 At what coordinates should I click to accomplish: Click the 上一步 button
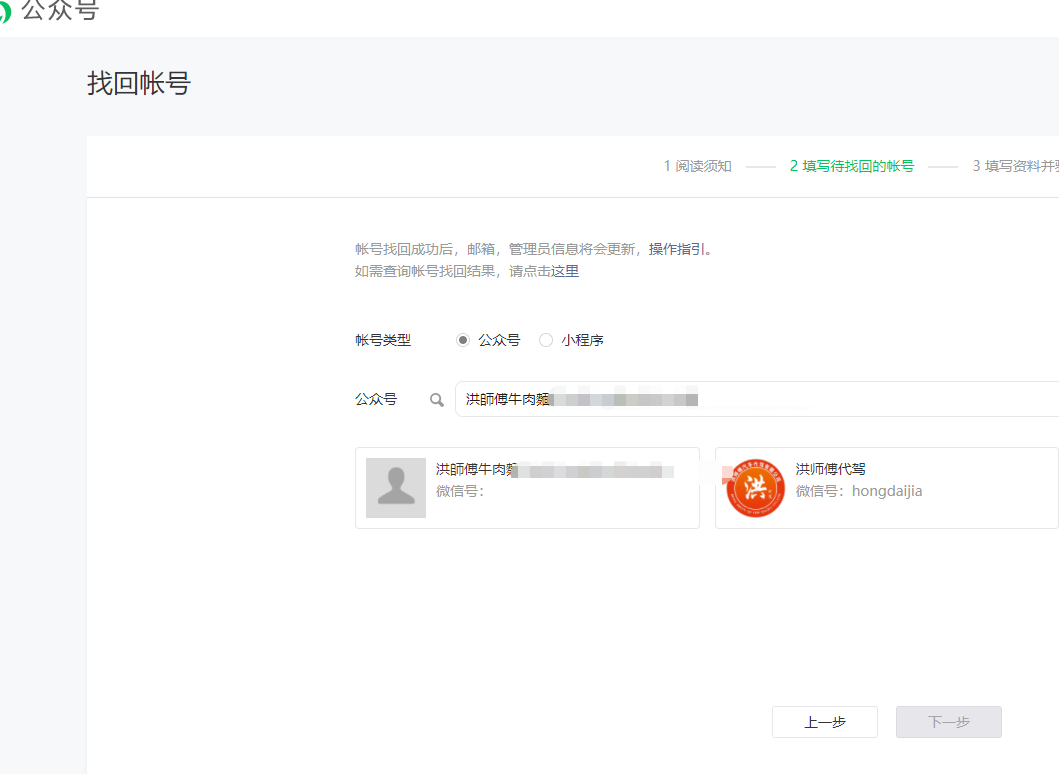(825, 722)
